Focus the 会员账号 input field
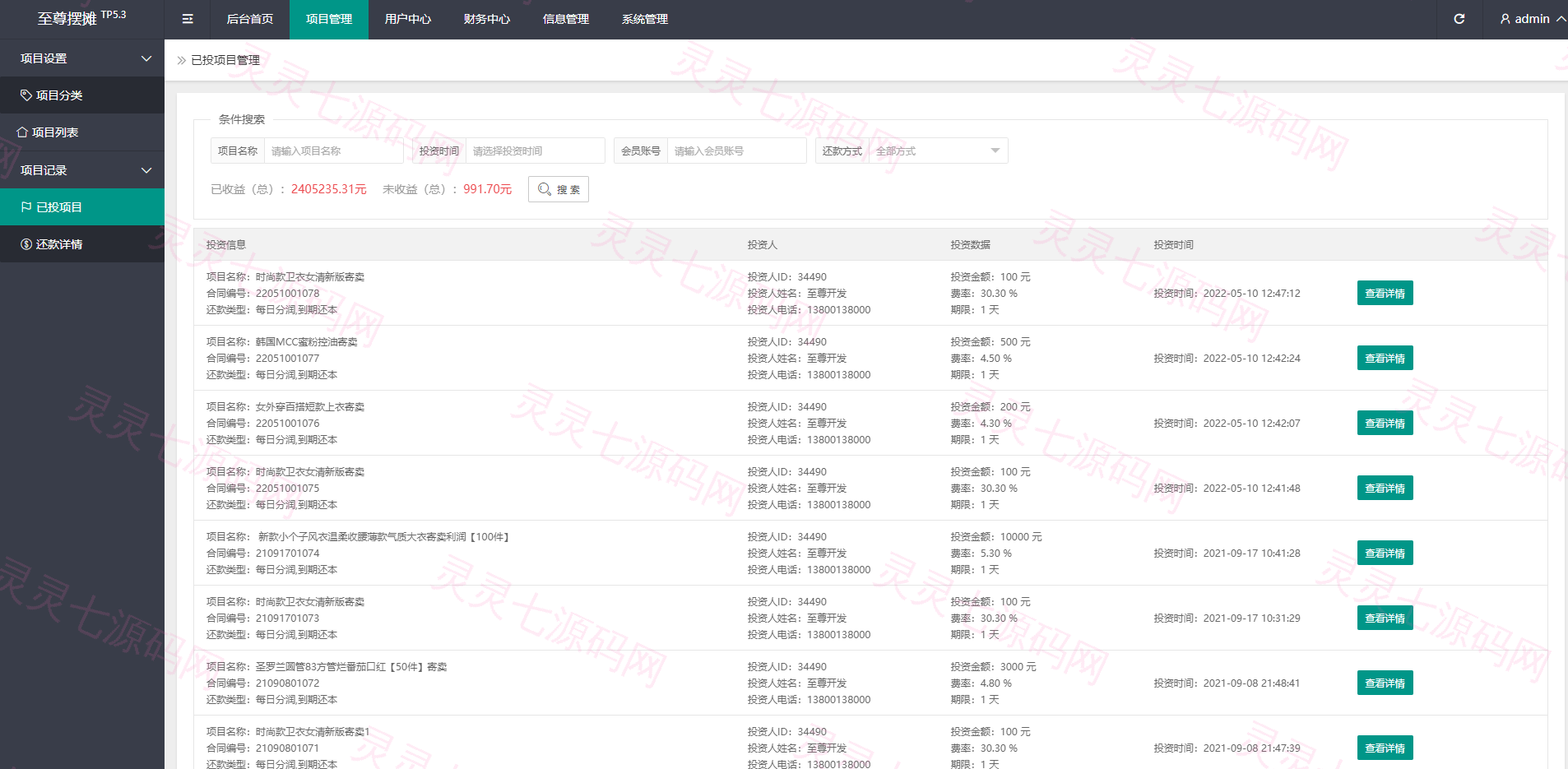This screenshot has width=1568, height=769. pyautogui.click(x=737, y=151)
